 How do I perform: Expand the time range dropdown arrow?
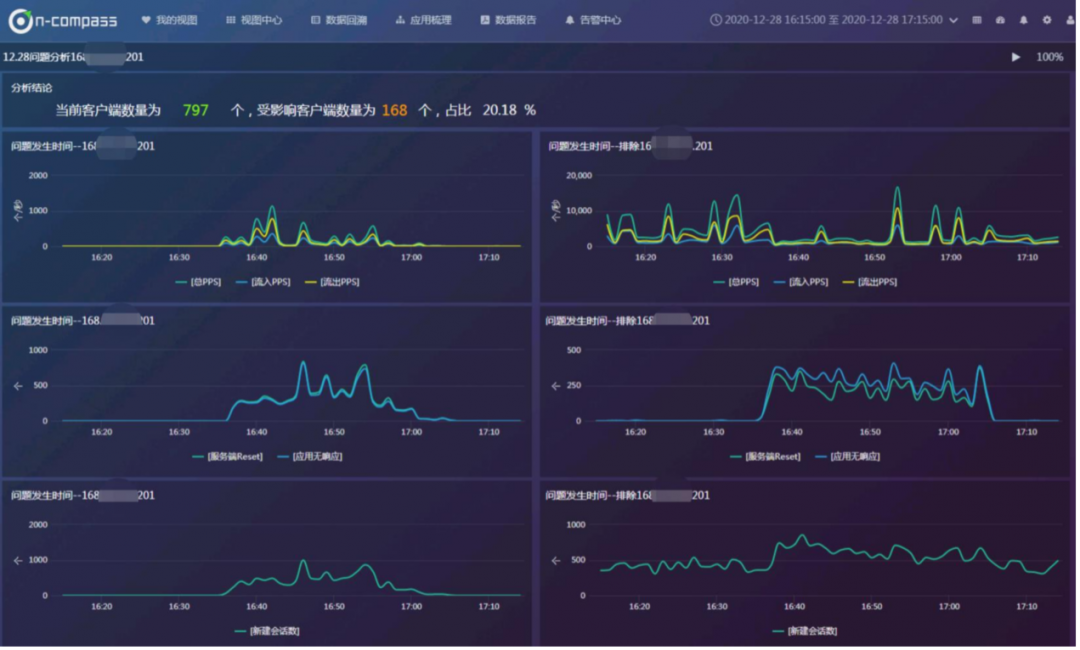pyautogui.click(x=953, y=20)
